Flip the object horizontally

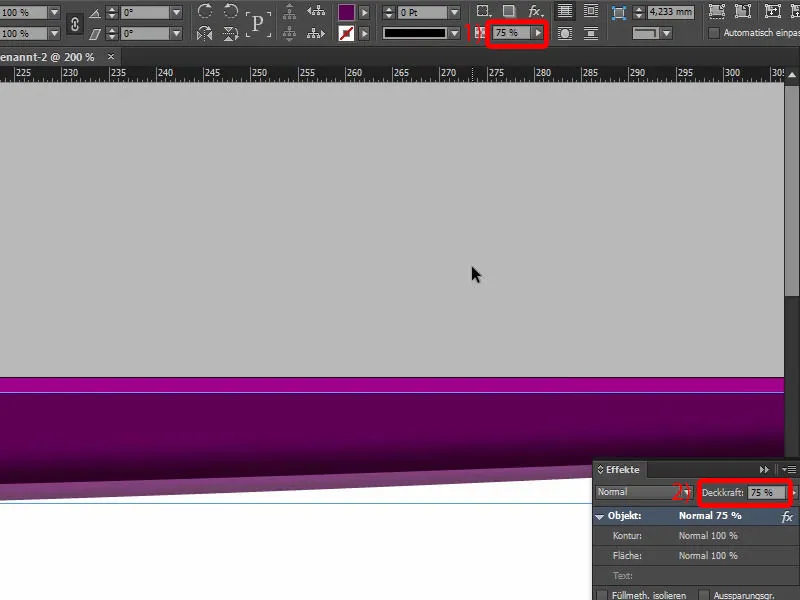[205, 34]
